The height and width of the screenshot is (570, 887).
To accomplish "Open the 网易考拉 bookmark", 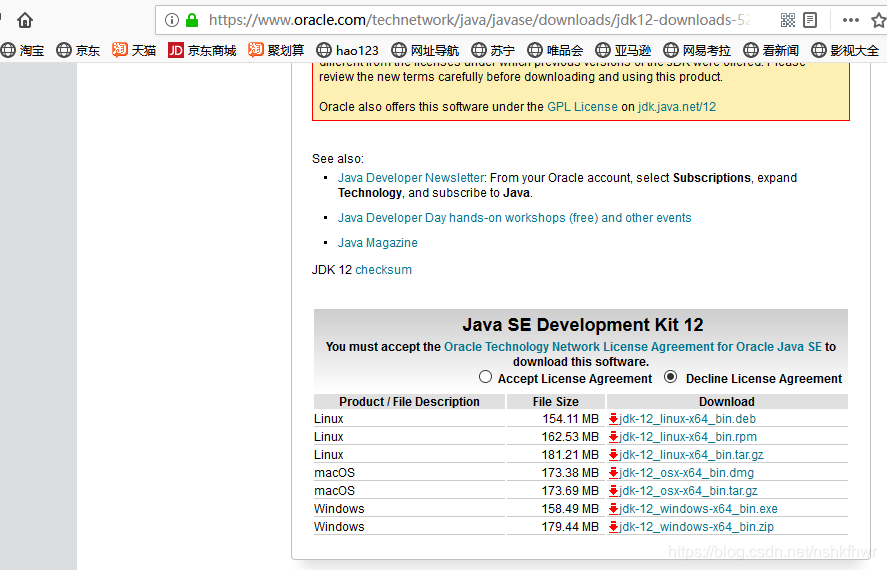I will 697,50.
